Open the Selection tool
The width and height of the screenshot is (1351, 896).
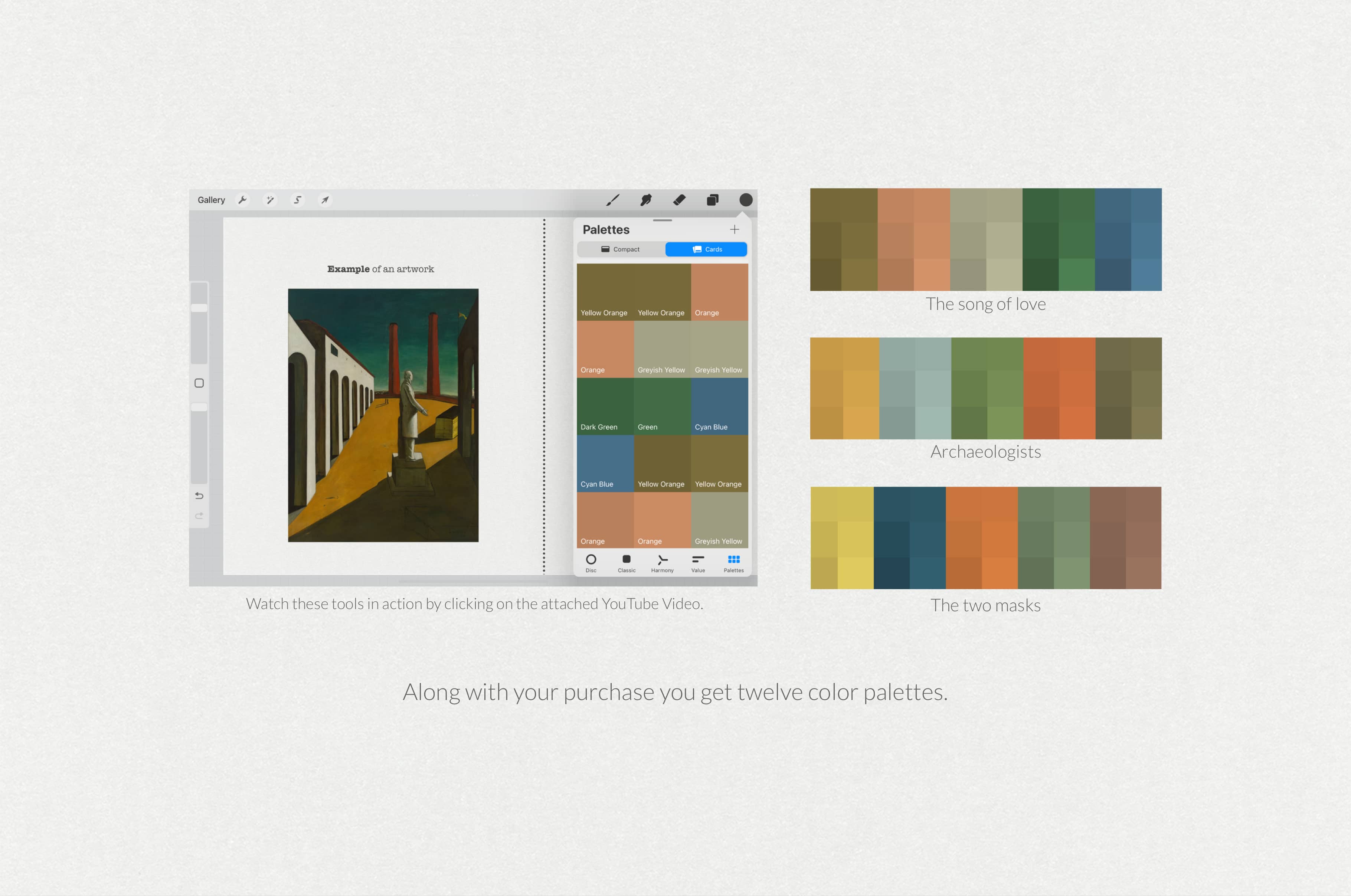pyautogui.click(x=298, y=199)
